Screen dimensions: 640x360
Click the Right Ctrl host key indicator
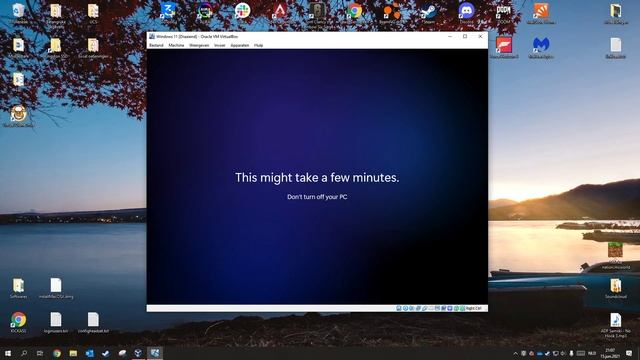pyautogui.click(x=473, y=309)
